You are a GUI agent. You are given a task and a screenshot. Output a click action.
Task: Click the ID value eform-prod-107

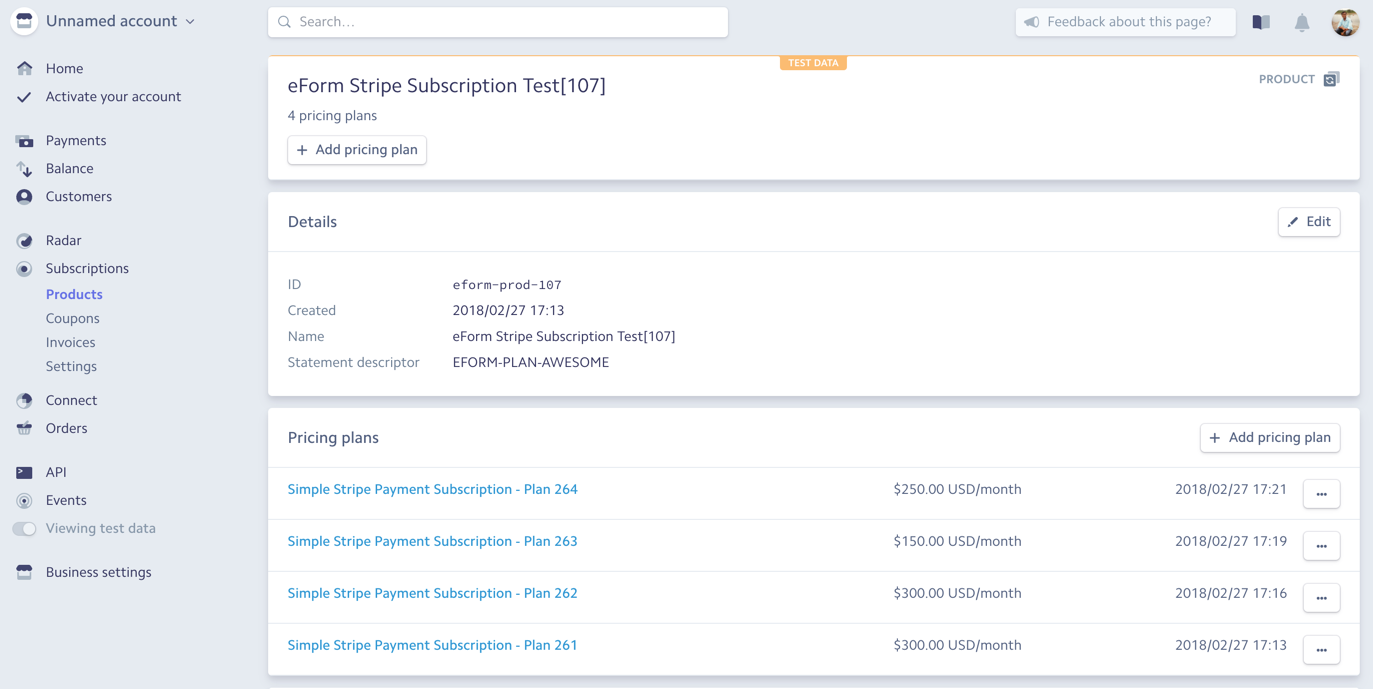507,285
